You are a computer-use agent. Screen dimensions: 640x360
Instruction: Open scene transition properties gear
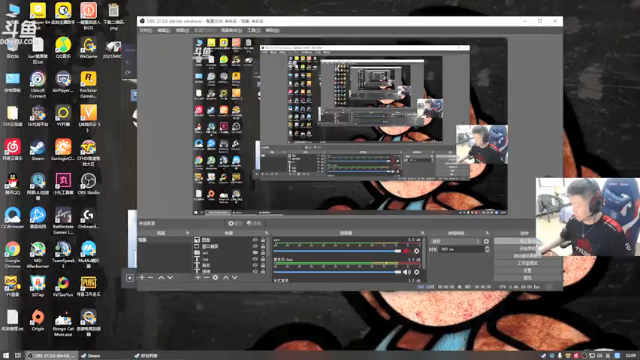click(486, 241)
